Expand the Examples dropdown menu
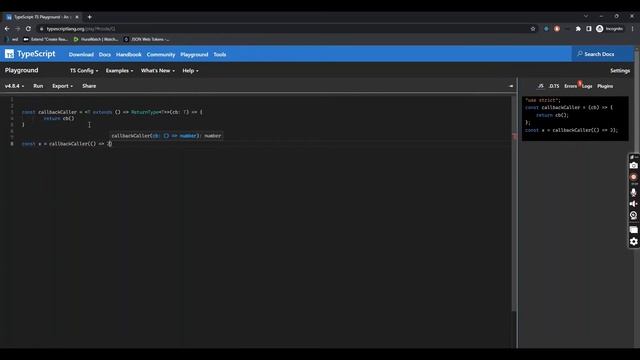This screenshot has height=360, width=640. click(119, 71)
